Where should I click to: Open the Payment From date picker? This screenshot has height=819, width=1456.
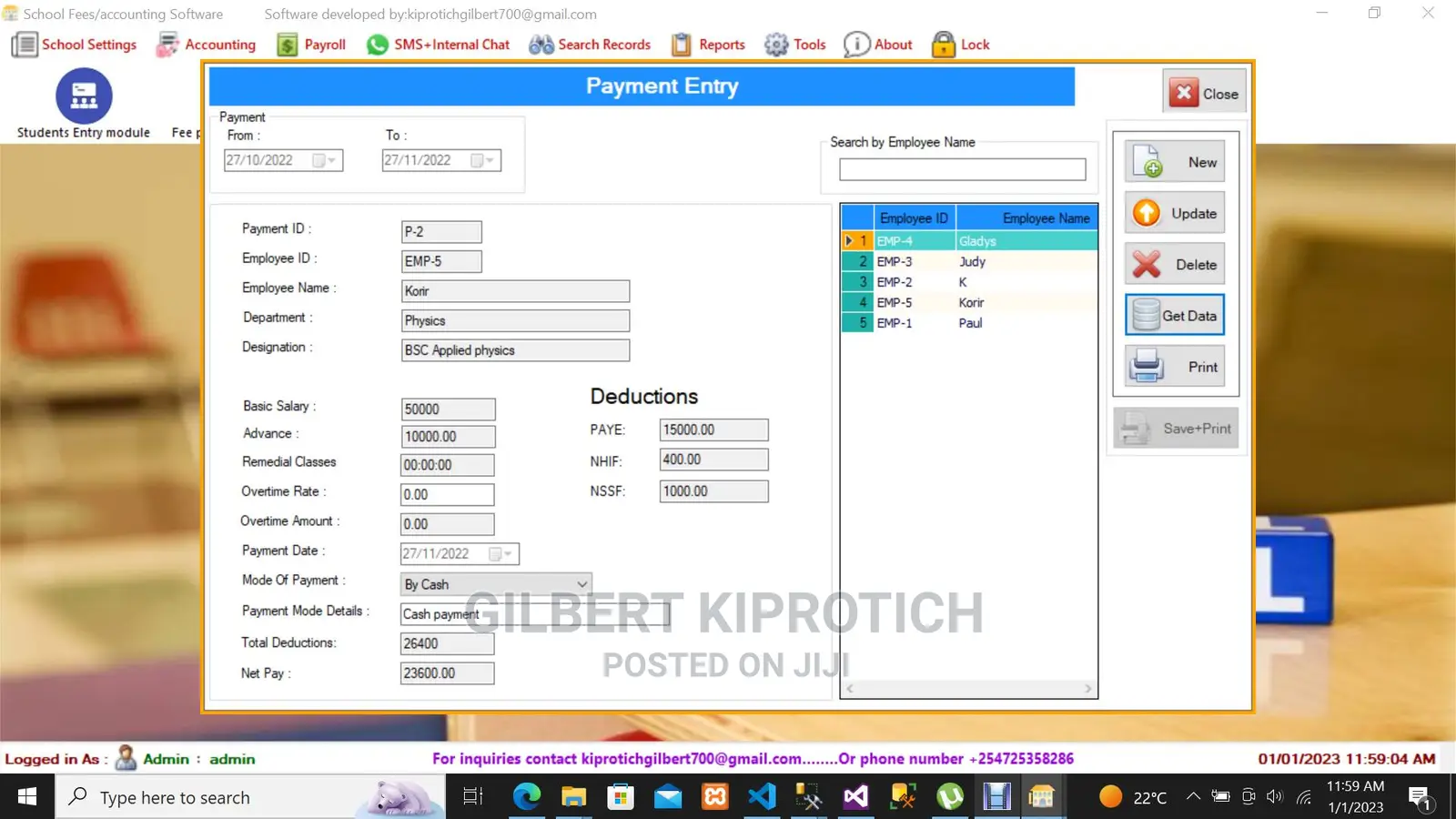pos(325,160)
